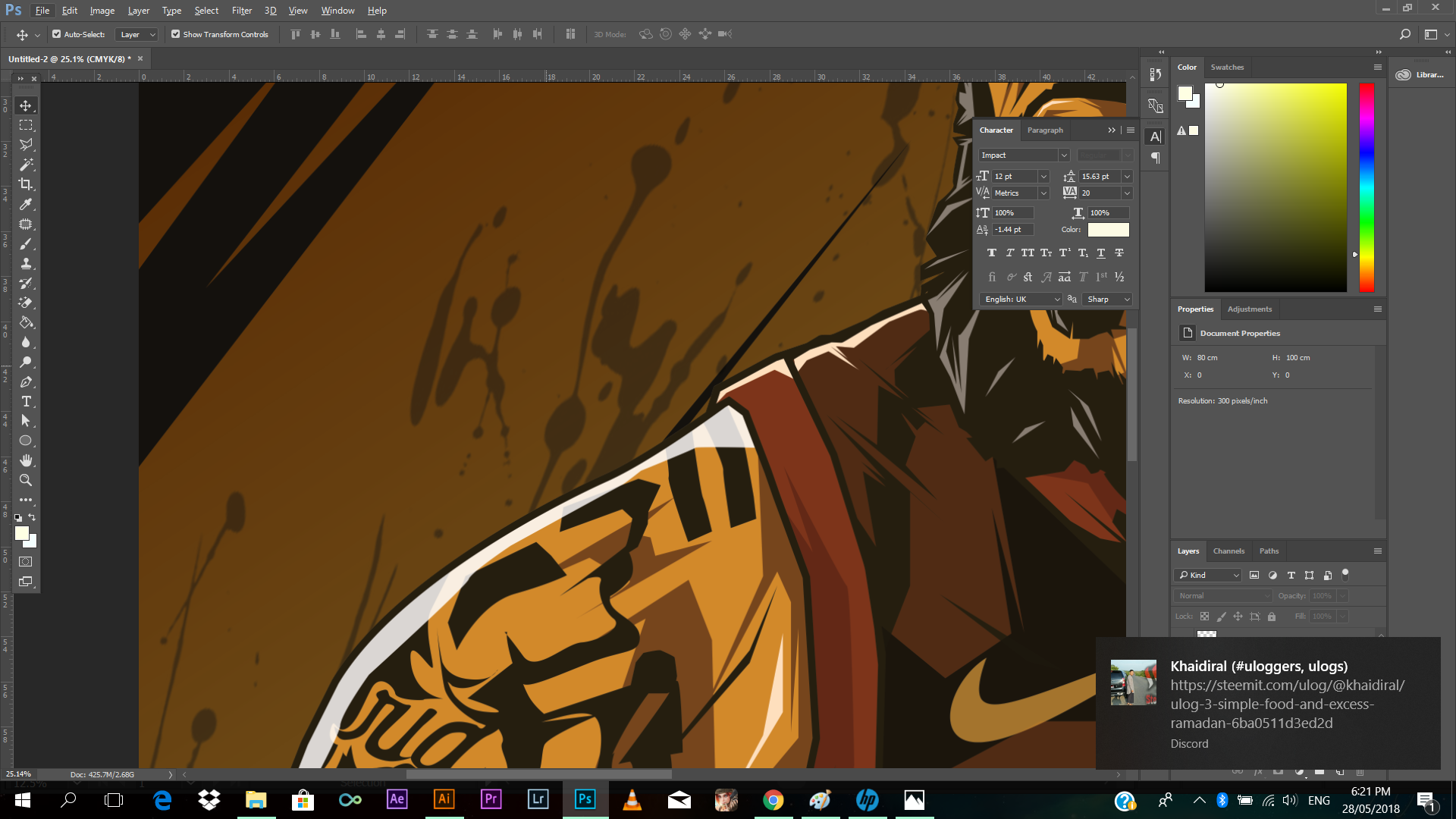Toggle Quick Mask mode

26,562
